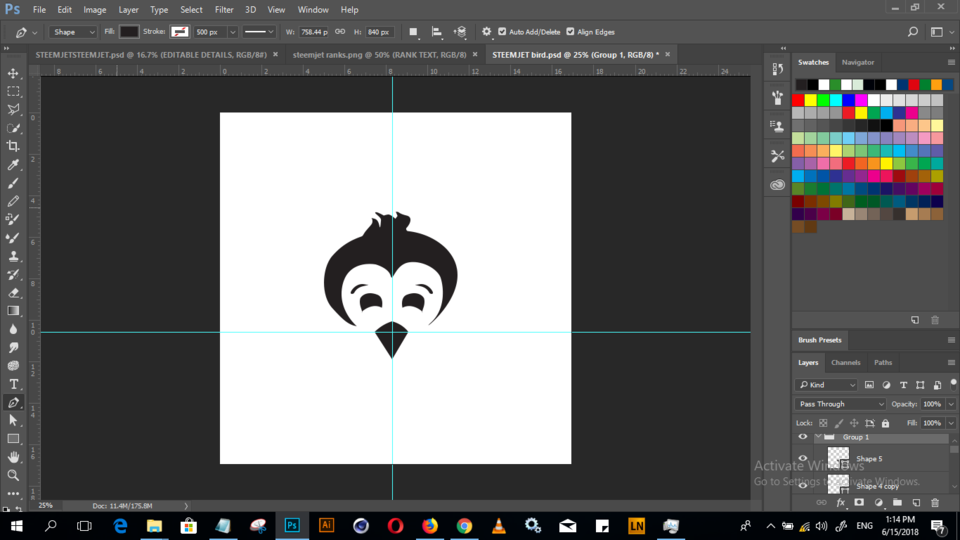This screenshot has width=960, height=540.
Task: Open path alignment options
Action: (437, 32)
